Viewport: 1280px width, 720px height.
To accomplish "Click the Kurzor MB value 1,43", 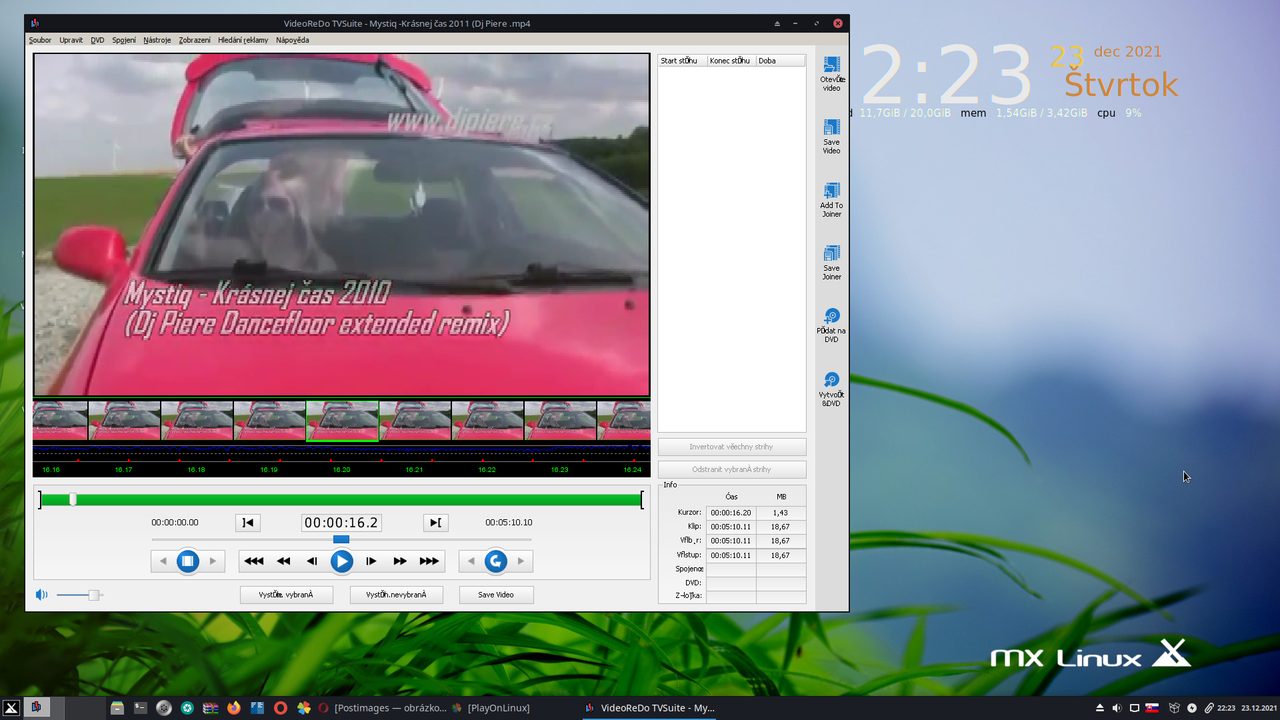I will click(781, 512).
